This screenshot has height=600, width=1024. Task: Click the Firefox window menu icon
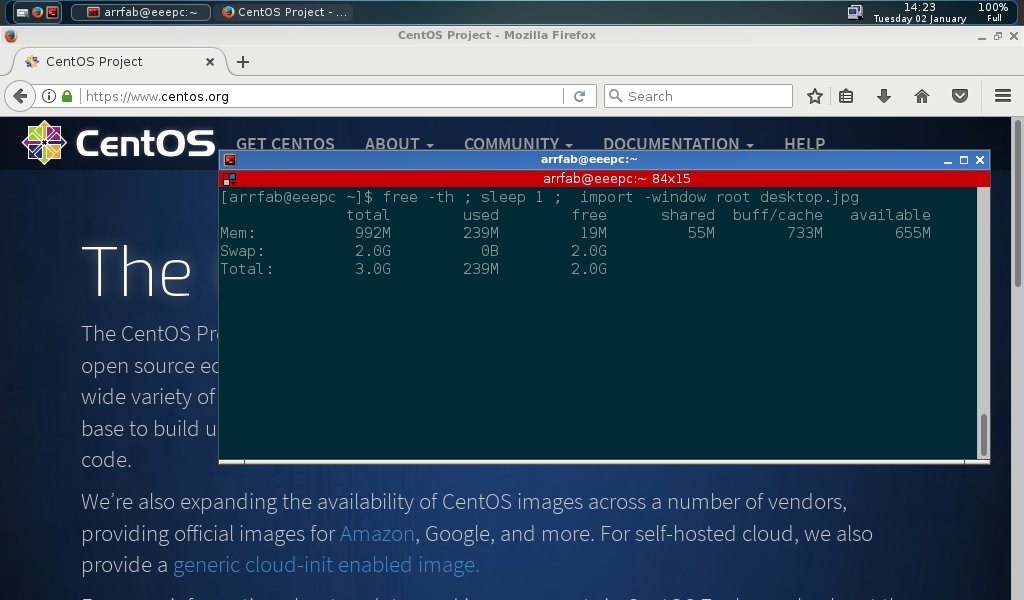point(10,36)
